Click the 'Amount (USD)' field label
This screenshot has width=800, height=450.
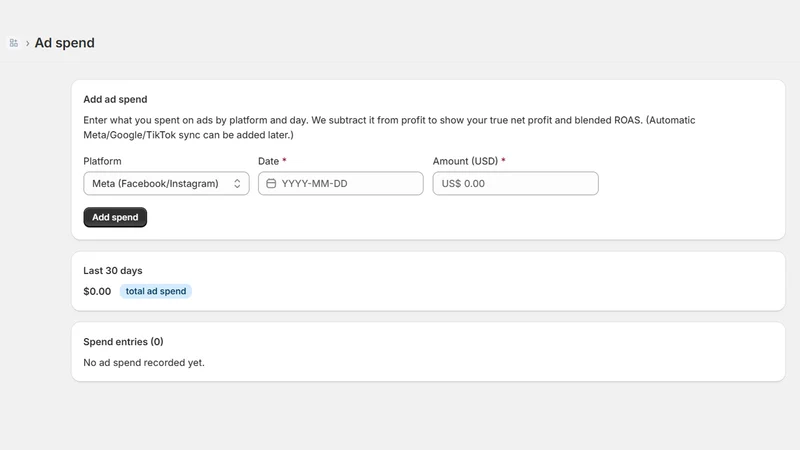click(x=465, y=161)
